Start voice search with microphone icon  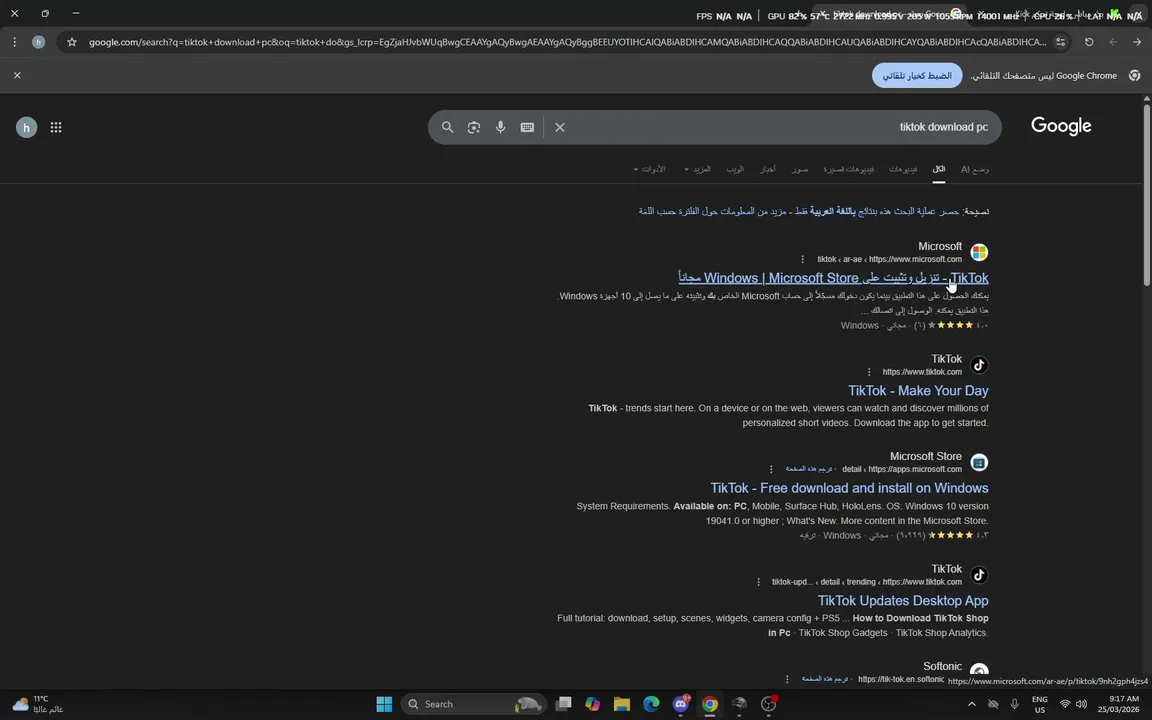500,127
